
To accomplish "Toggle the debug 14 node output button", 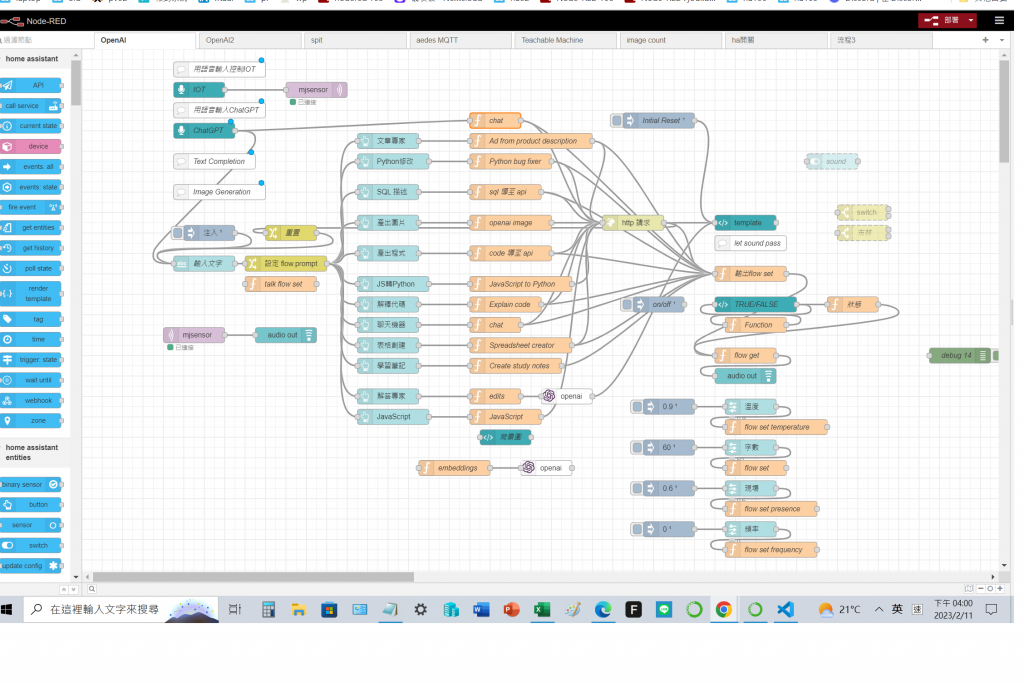I will 997,355.
